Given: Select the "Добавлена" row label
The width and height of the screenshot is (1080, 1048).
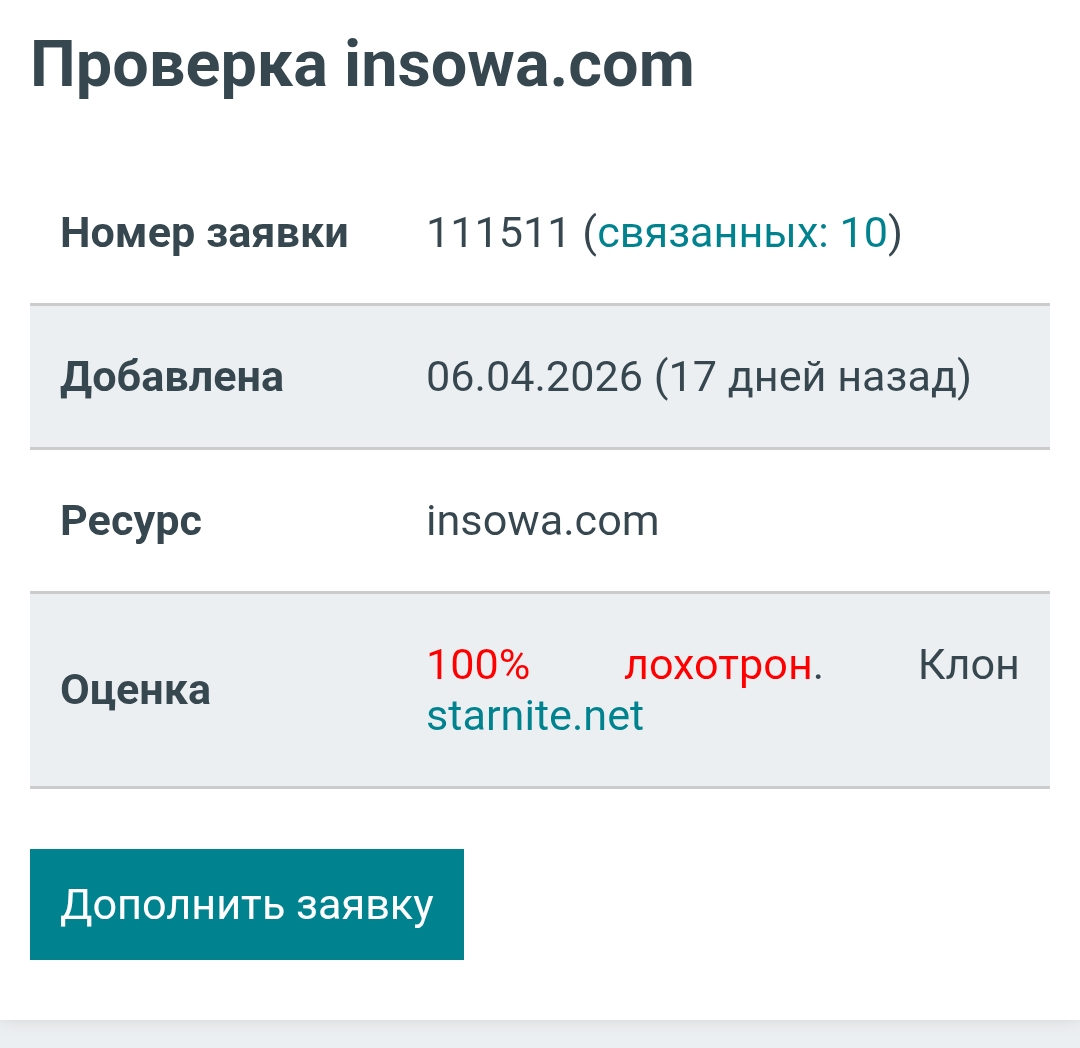Looking at the screenshot, I should [172, 377].
